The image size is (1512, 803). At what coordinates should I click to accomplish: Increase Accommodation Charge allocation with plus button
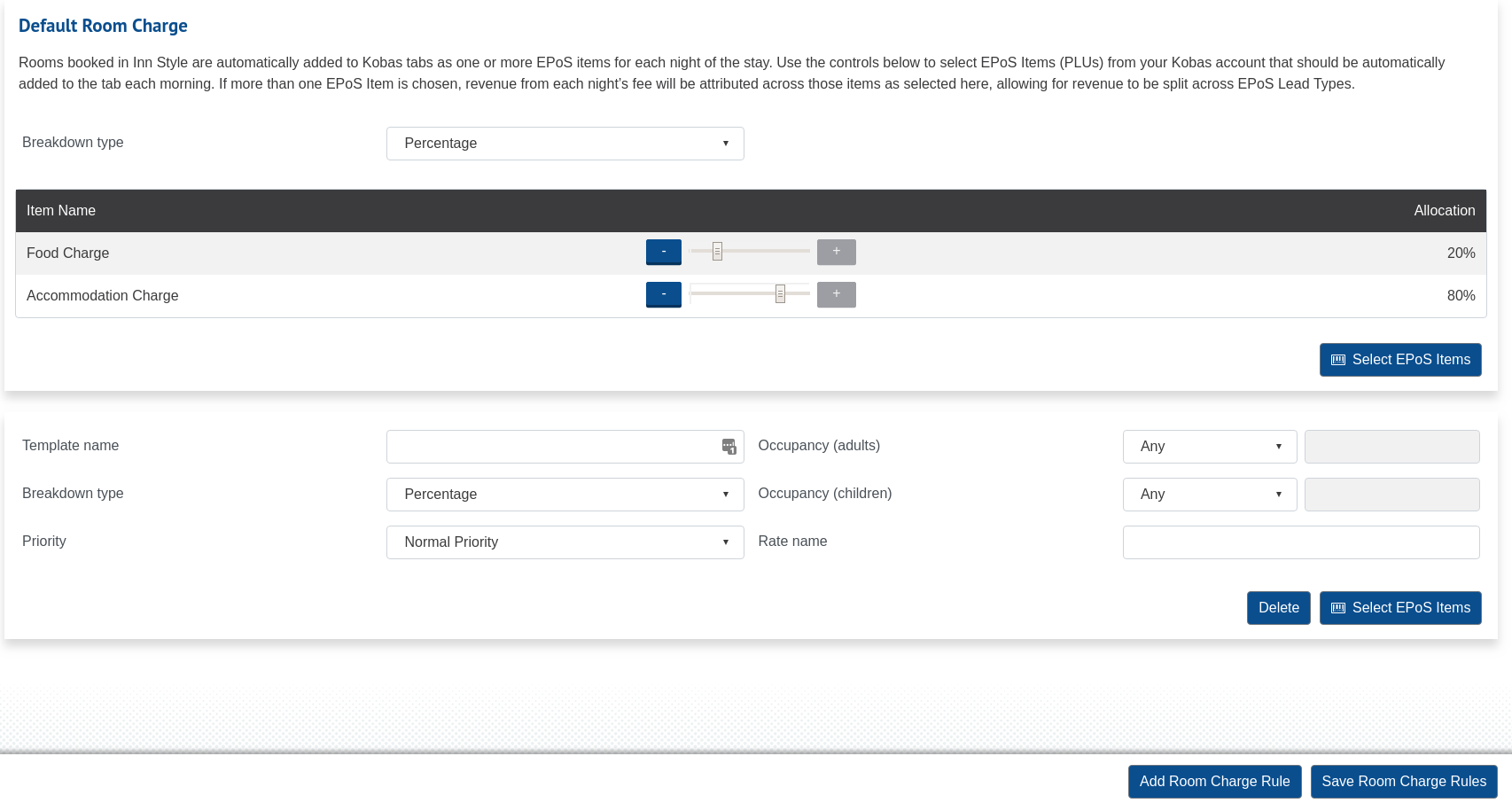[836, 295]
